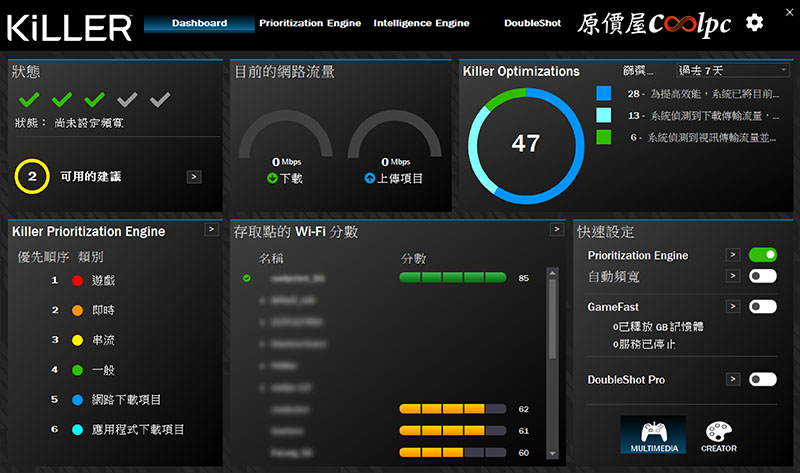
Task: Click the 名稱 column header
Action: click(270, 259)
